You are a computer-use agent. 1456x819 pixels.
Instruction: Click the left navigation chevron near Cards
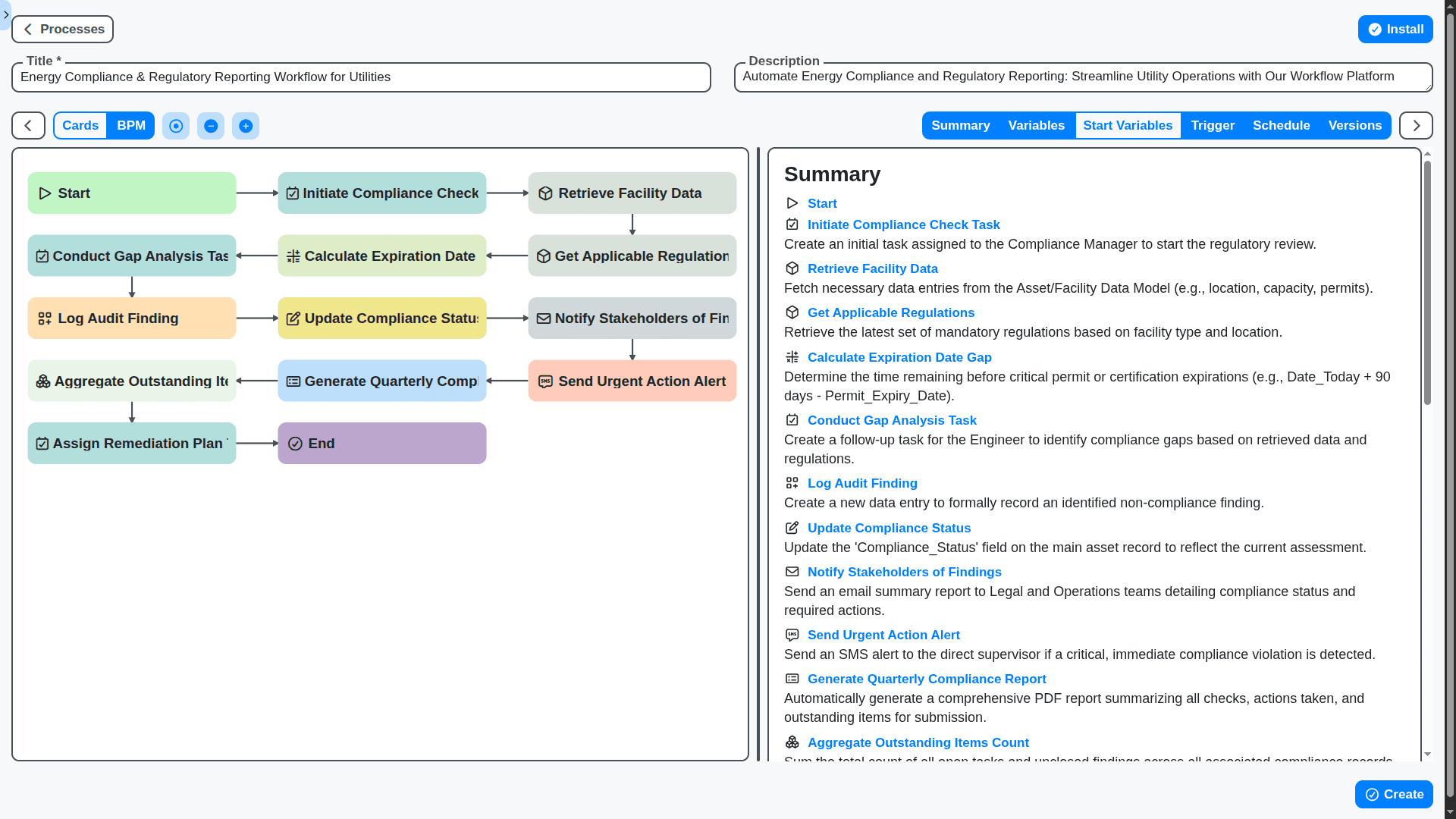click(x=27, y=125)
